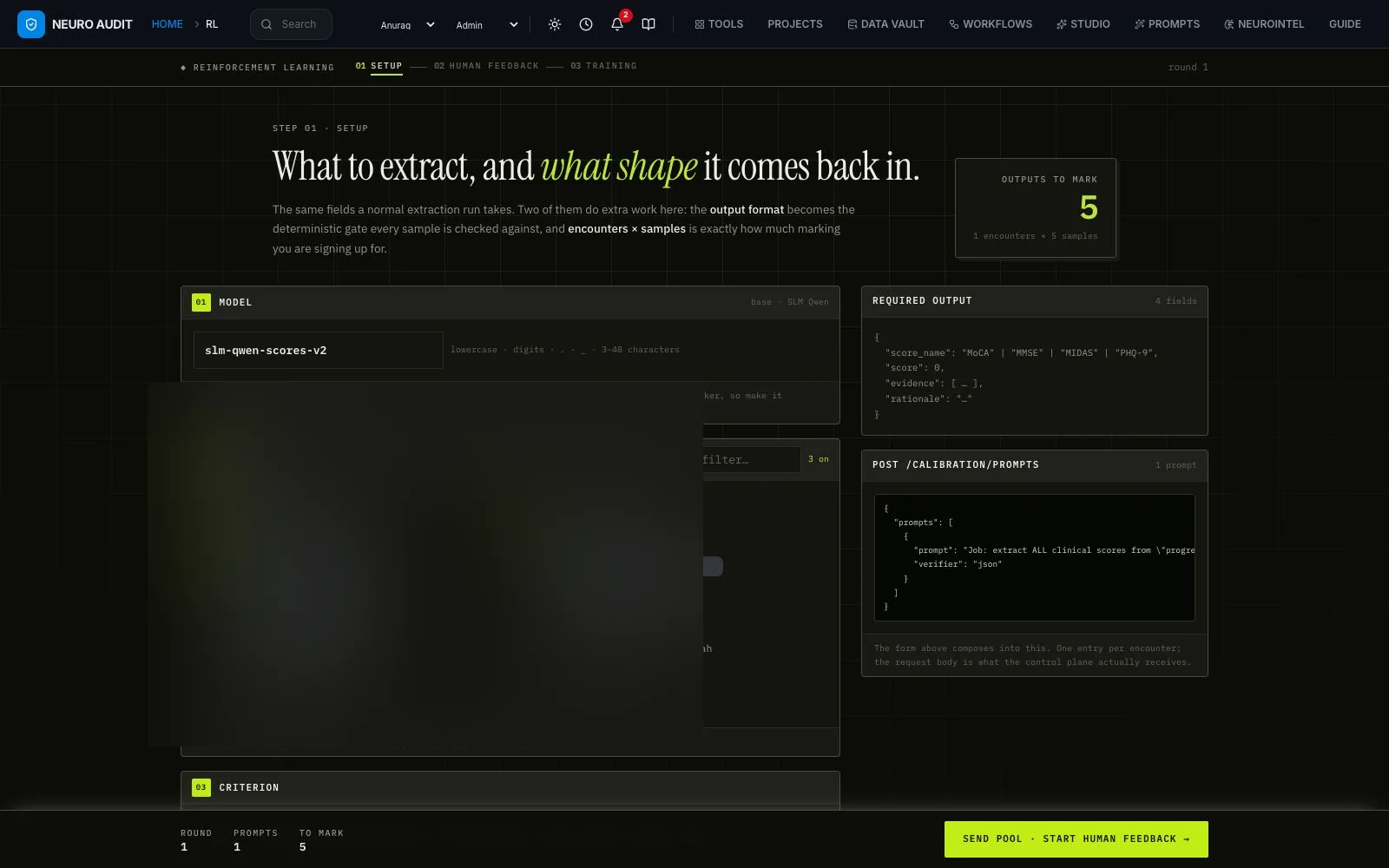Click the Neuro Audit shield logo
Image resolution: width=1389 pixels, height=868 pixels.
point(31,24)
